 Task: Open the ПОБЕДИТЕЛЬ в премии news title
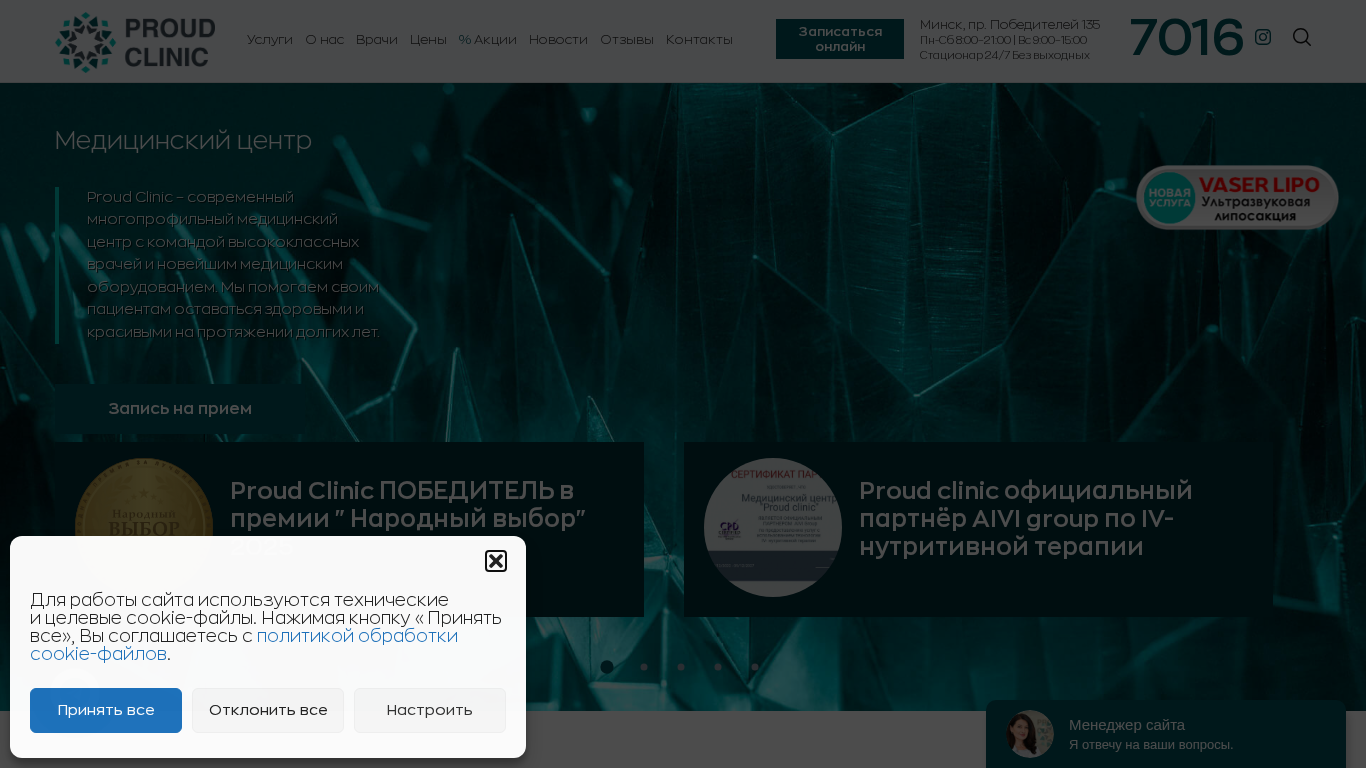pos(408,518)
